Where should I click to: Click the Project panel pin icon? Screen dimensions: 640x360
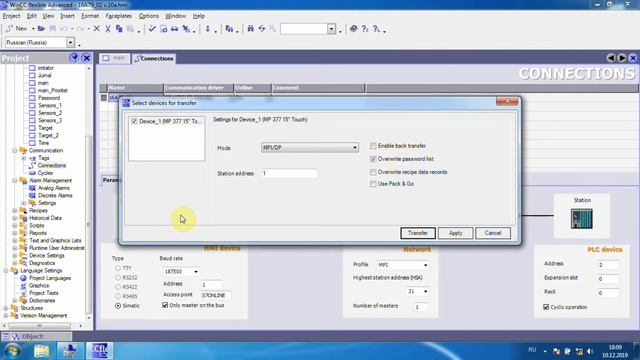74,58
